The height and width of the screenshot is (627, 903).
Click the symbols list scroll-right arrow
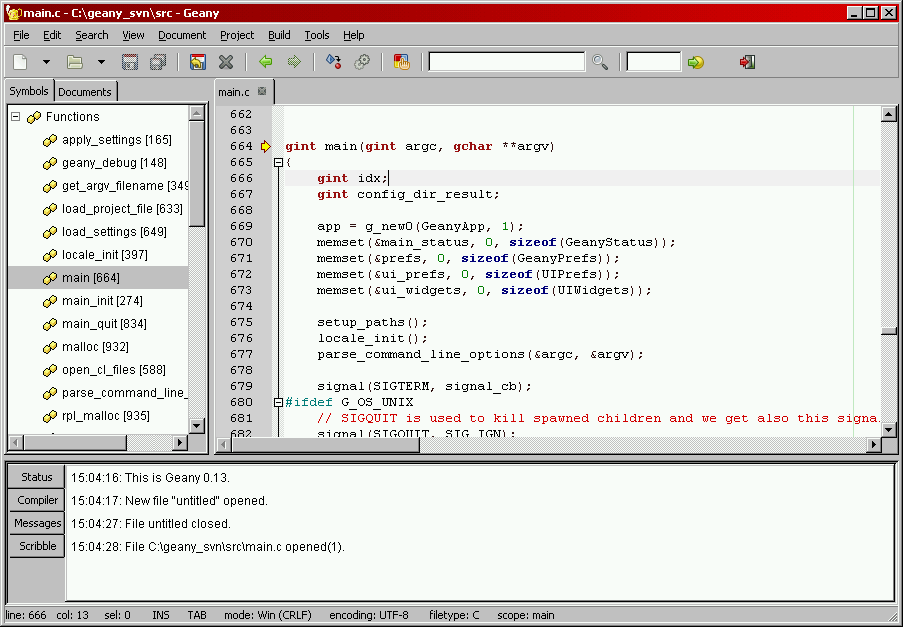coord(180,443)
